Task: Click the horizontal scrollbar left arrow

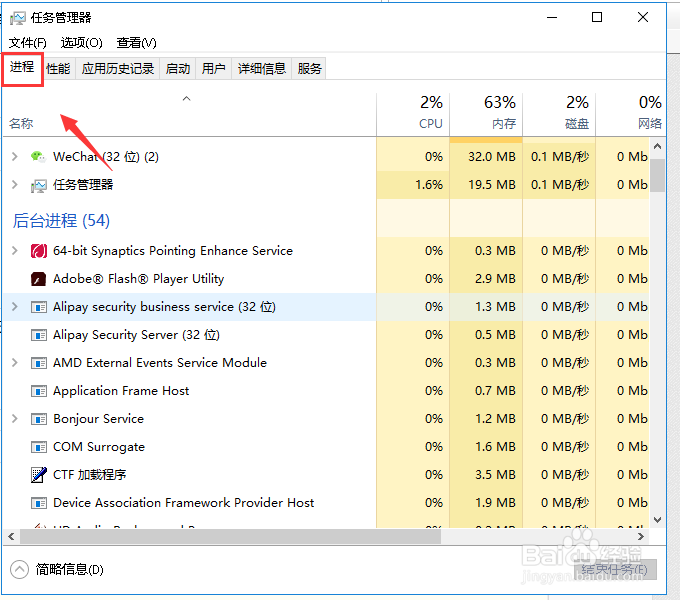Action: [12, 537]
